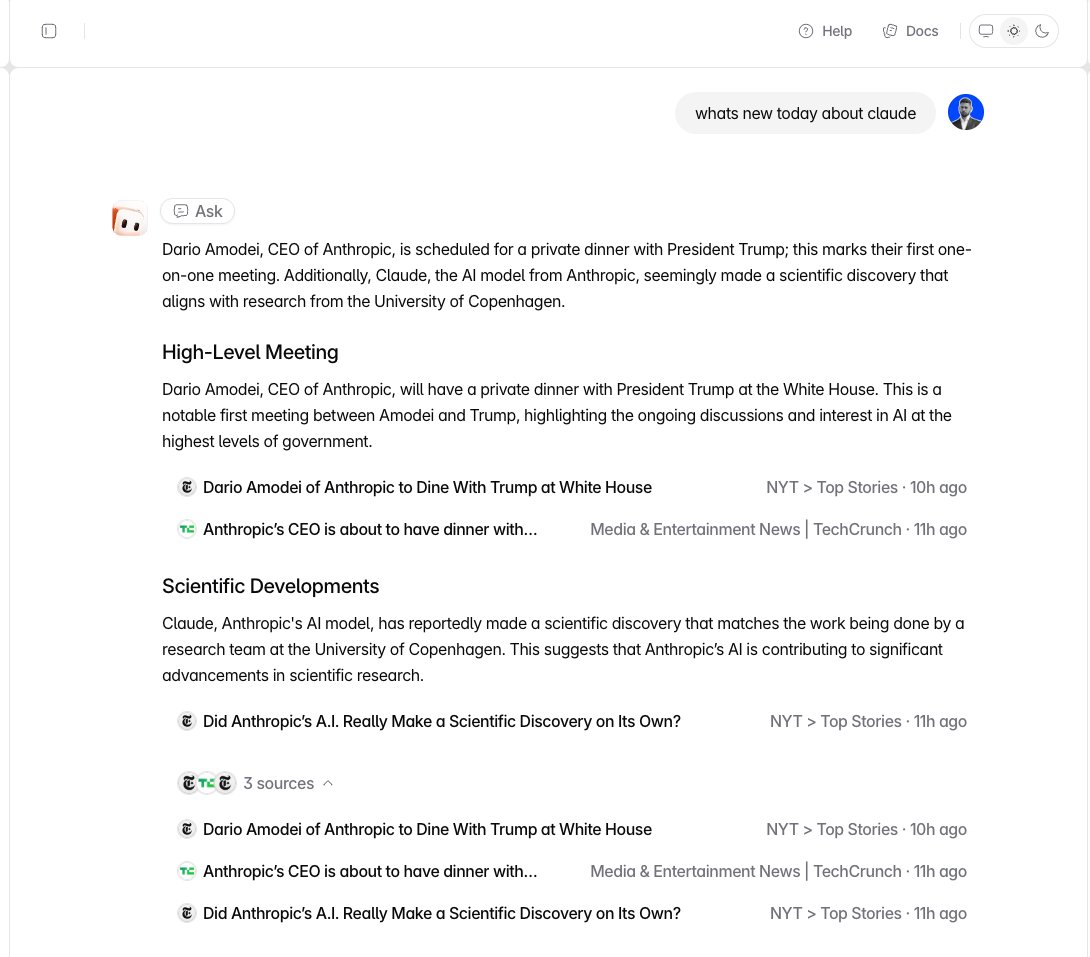Click 'NYT > Top Stories · 10h ago' first occurrence

(x=866, y=487)
